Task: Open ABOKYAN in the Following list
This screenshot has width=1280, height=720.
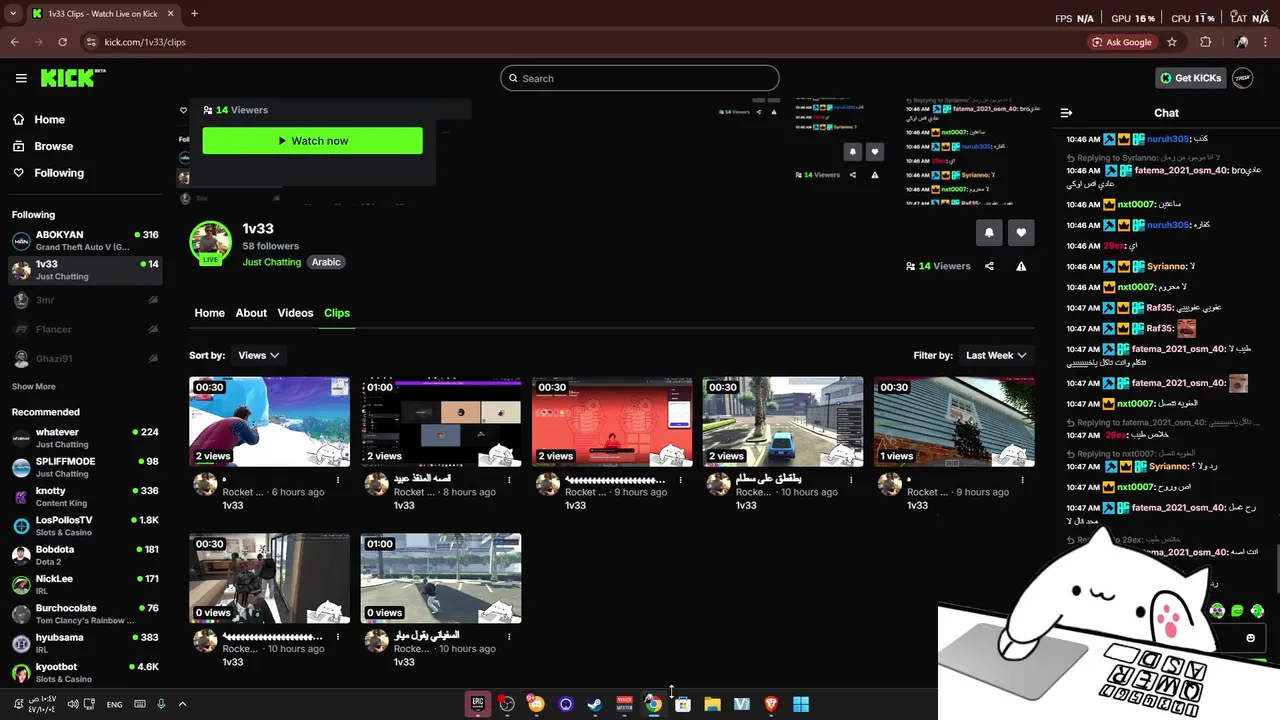Action: pyautogui.click(x=85, y=241)
